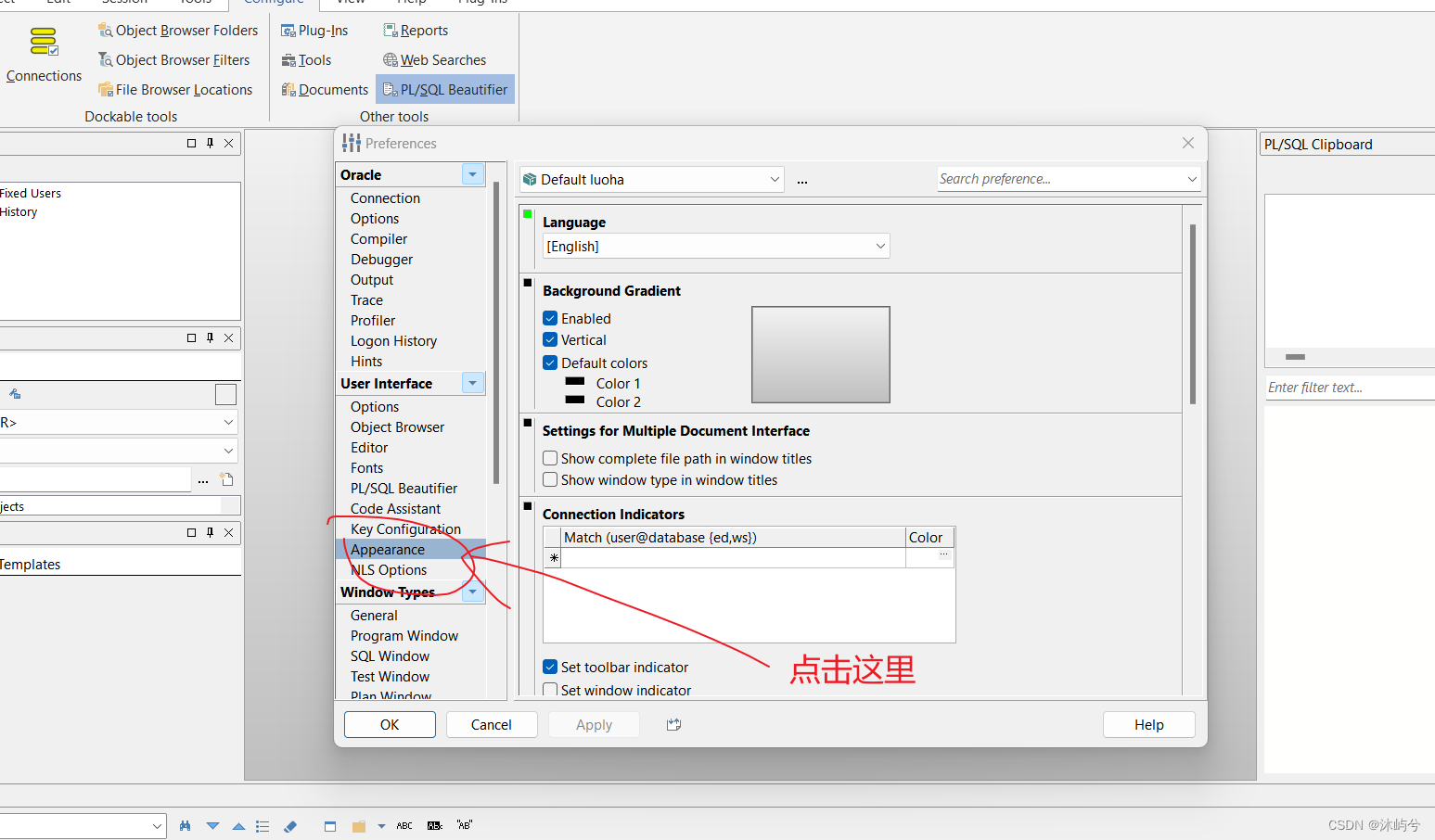Open the Default luoha connection dropdown
The height and width of the screenshot is (840, 1435).
pos(774,179)
